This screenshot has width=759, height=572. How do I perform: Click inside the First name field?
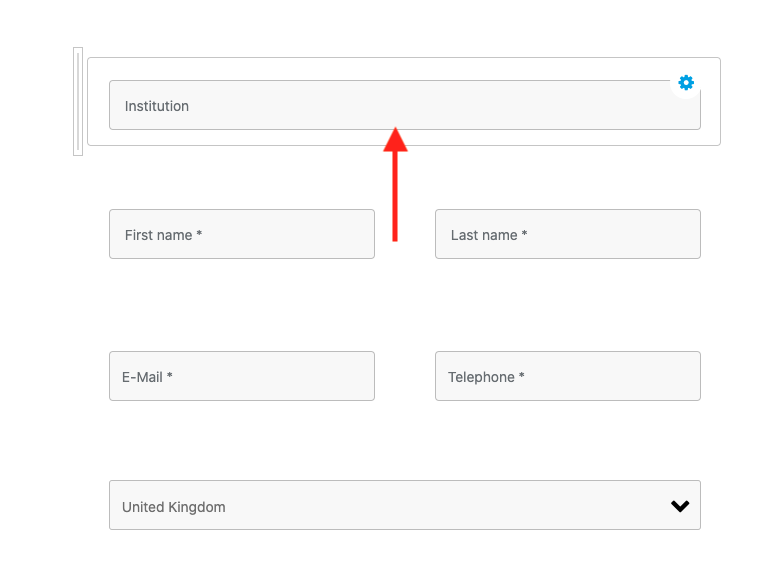[242, 234]
